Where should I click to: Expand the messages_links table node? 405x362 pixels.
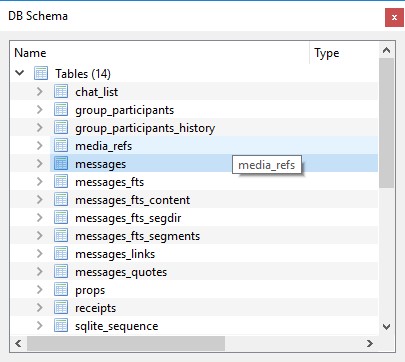click(x=40, y=253)
